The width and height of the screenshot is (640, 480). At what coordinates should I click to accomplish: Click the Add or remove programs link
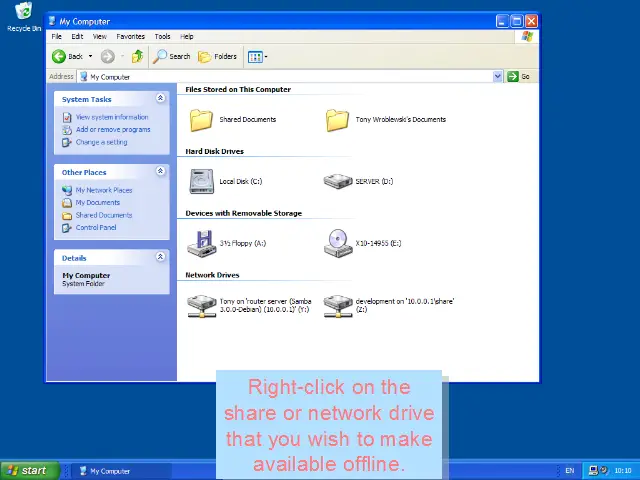tap(113, 130)
